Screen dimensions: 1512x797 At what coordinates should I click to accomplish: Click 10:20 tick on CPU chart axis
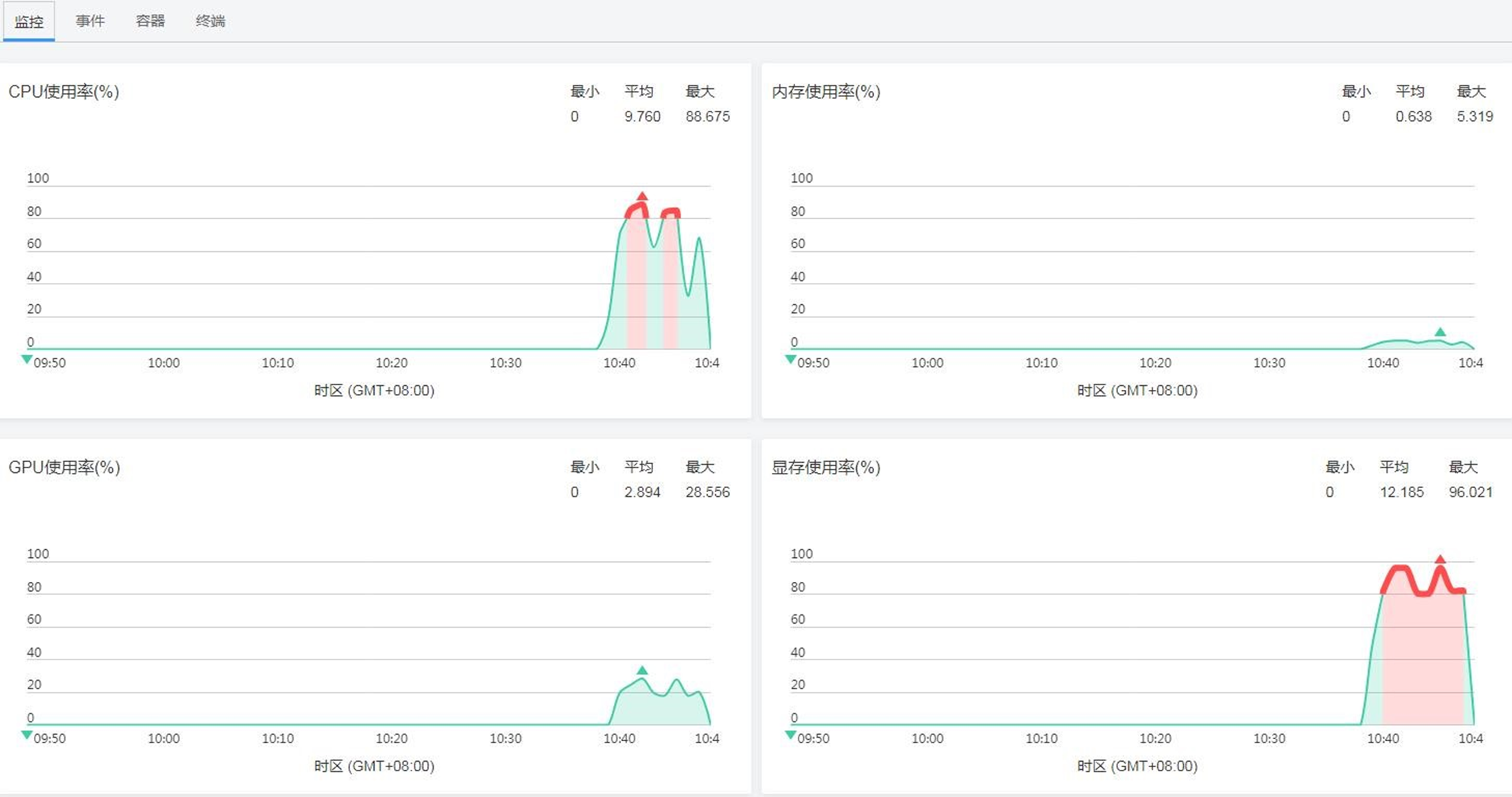pos(391,363)
